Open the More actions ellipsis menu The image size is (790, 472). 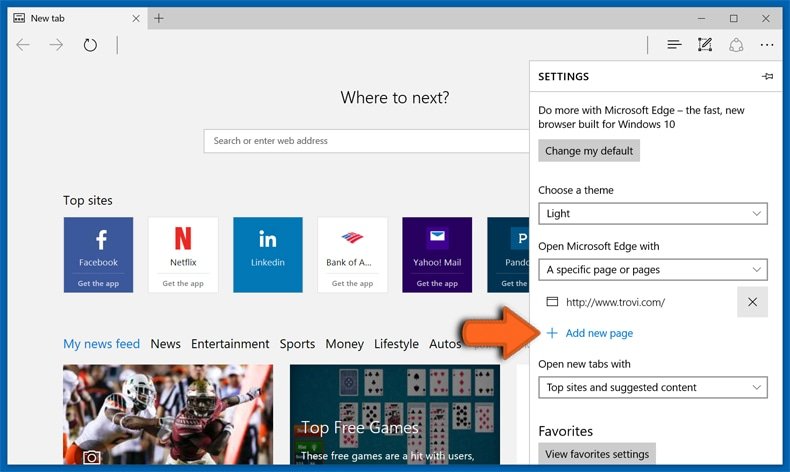tap(767, 45)
